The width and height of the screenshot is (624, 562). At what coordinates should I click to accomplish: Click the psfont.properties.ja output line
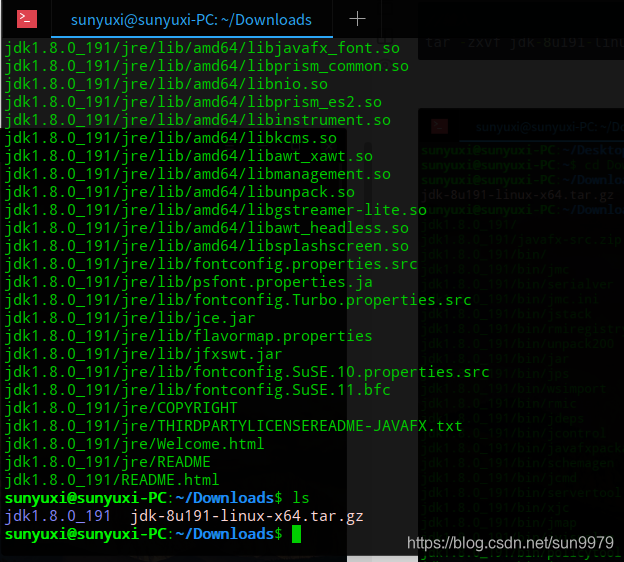pos(189,283)
